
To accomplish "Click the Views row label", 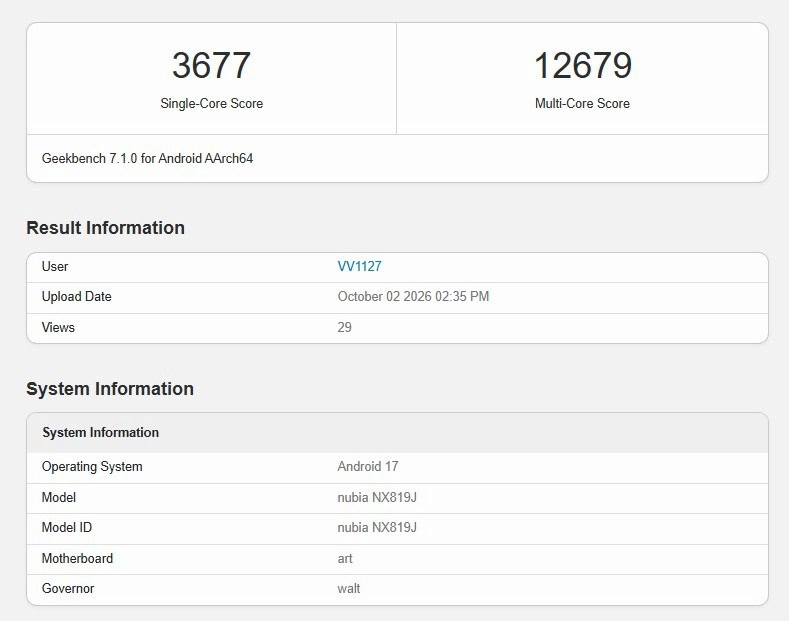I will [x=58, y=327].
